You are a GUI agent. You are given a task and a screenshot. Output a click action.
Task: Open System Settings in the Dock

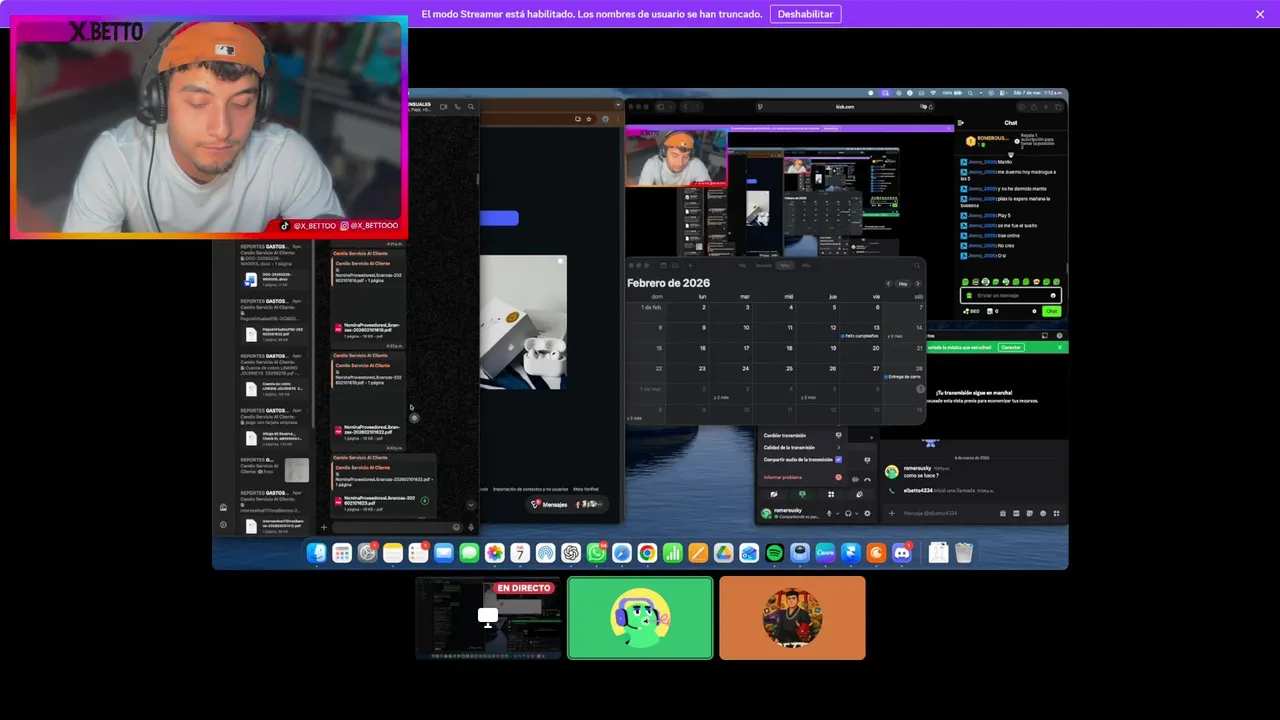click(367, 553)
